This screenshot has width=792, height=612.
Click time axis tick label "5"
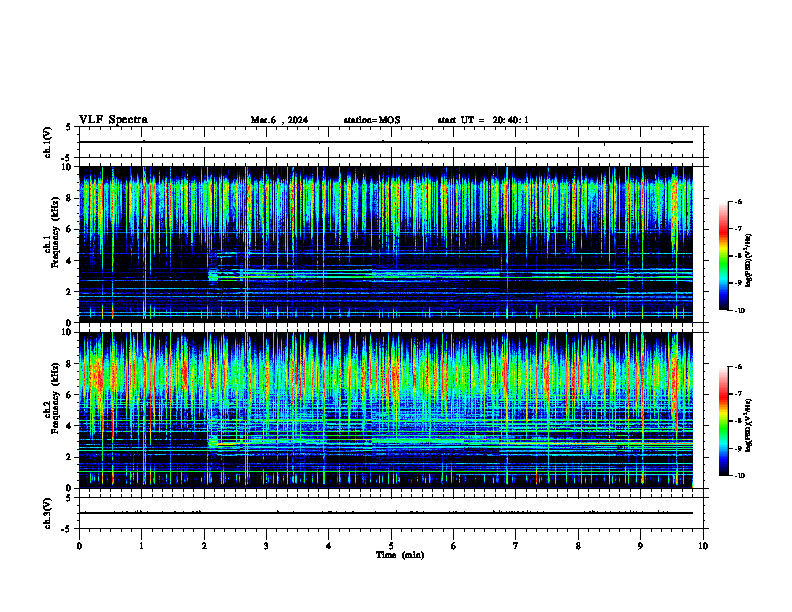point(391,546)
